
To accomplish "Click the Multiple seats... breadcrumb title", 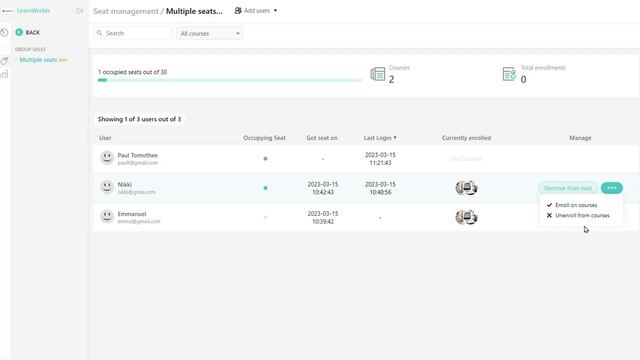I will coord(194,11).
